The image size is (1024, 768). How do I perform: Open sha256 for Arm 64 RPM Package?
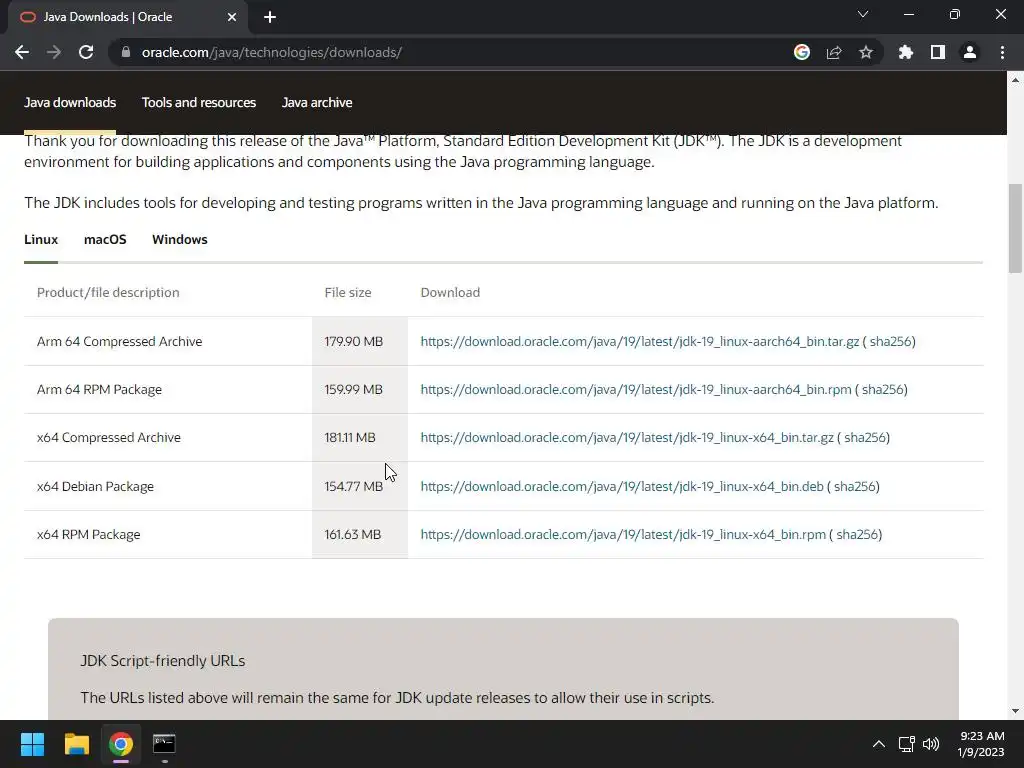(882, 390)
